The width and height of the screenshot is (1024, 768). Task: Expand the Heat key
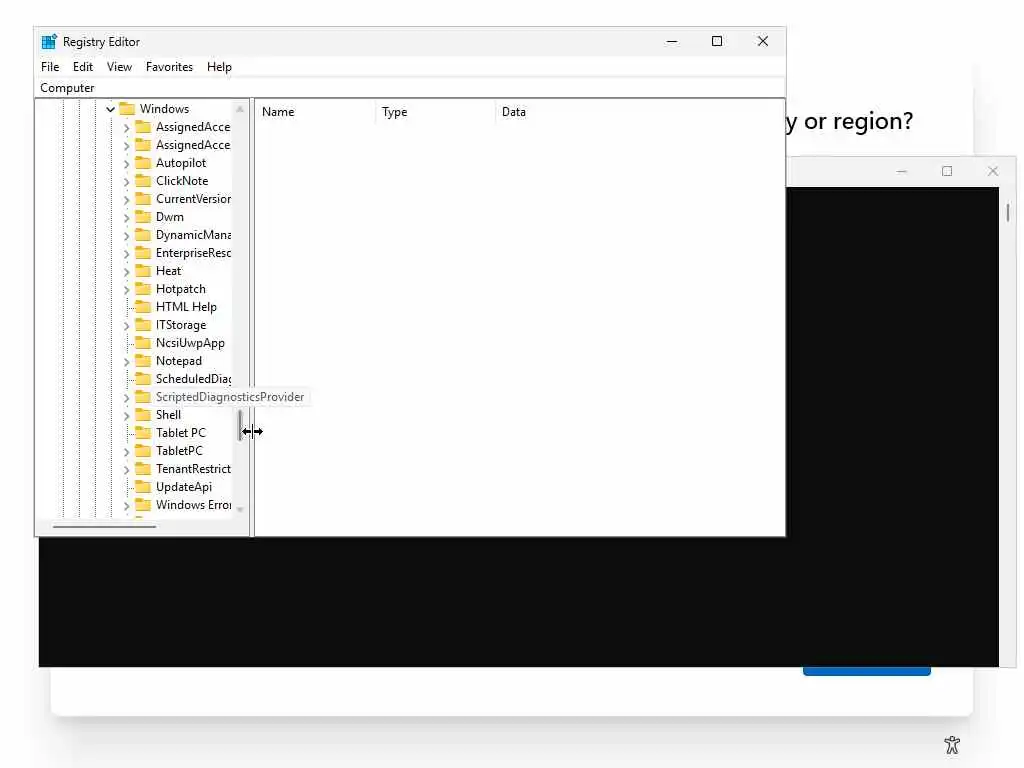point(127,271)
